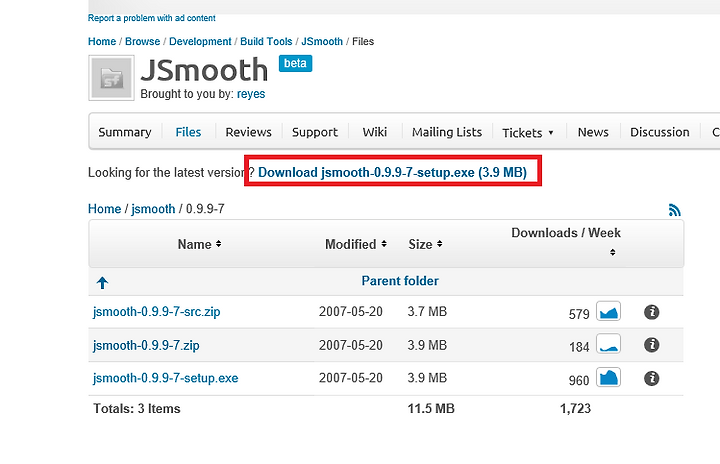Go to Home in file path breadcrumb

pyautogui.click(x=105, y=209)
